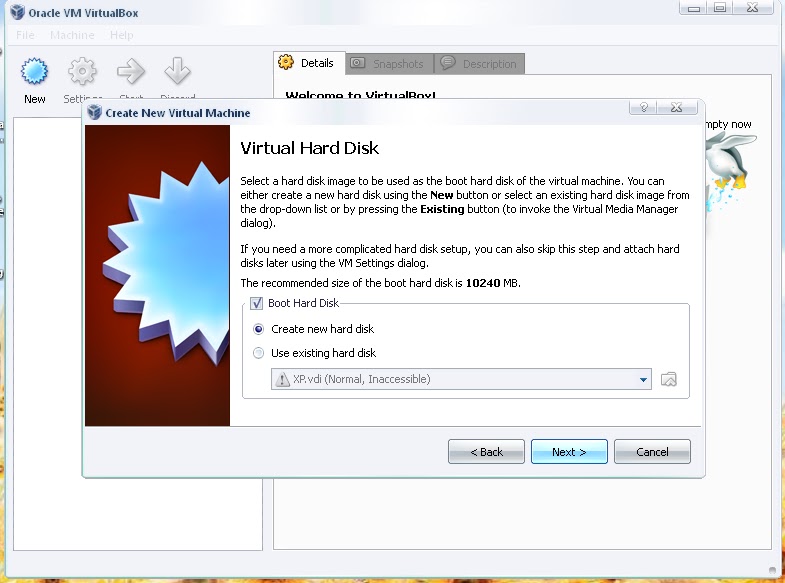Click the warning icon beside XP.vdi

282,379
